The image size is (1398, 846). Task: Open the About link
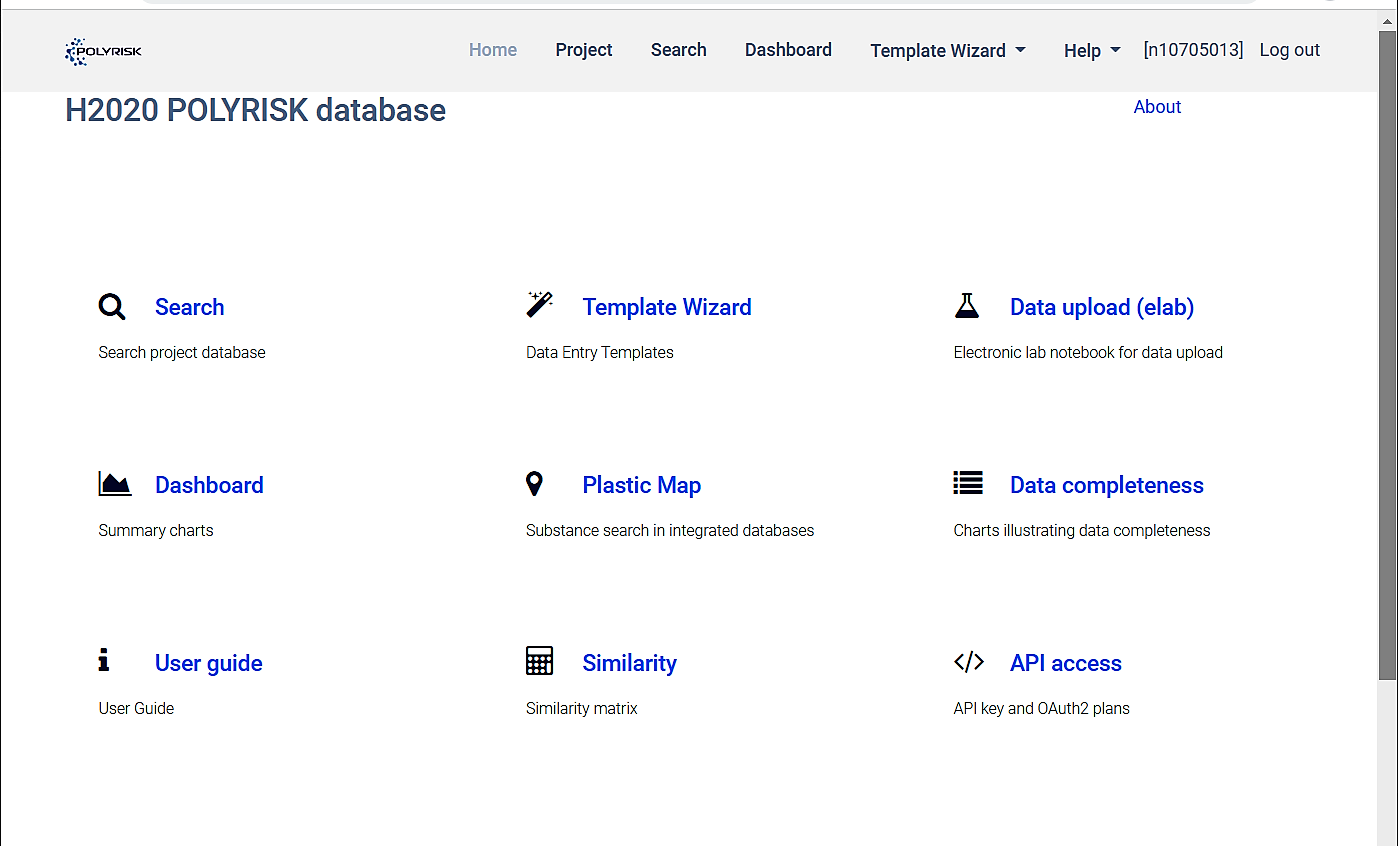[x=1157, y=107]
